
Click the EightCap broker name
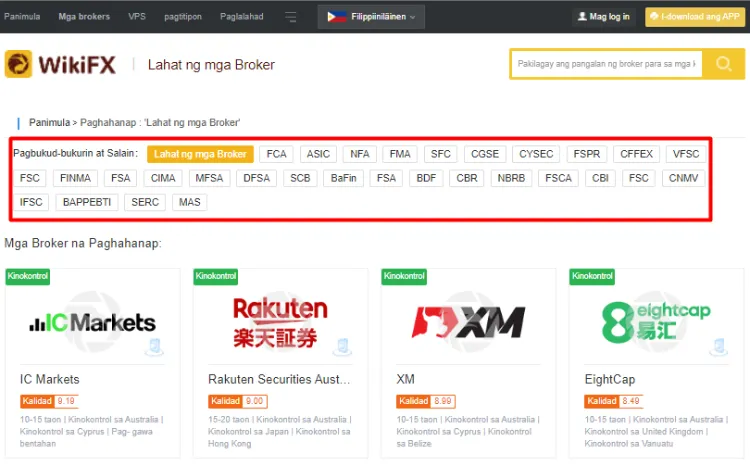point(610,379)
